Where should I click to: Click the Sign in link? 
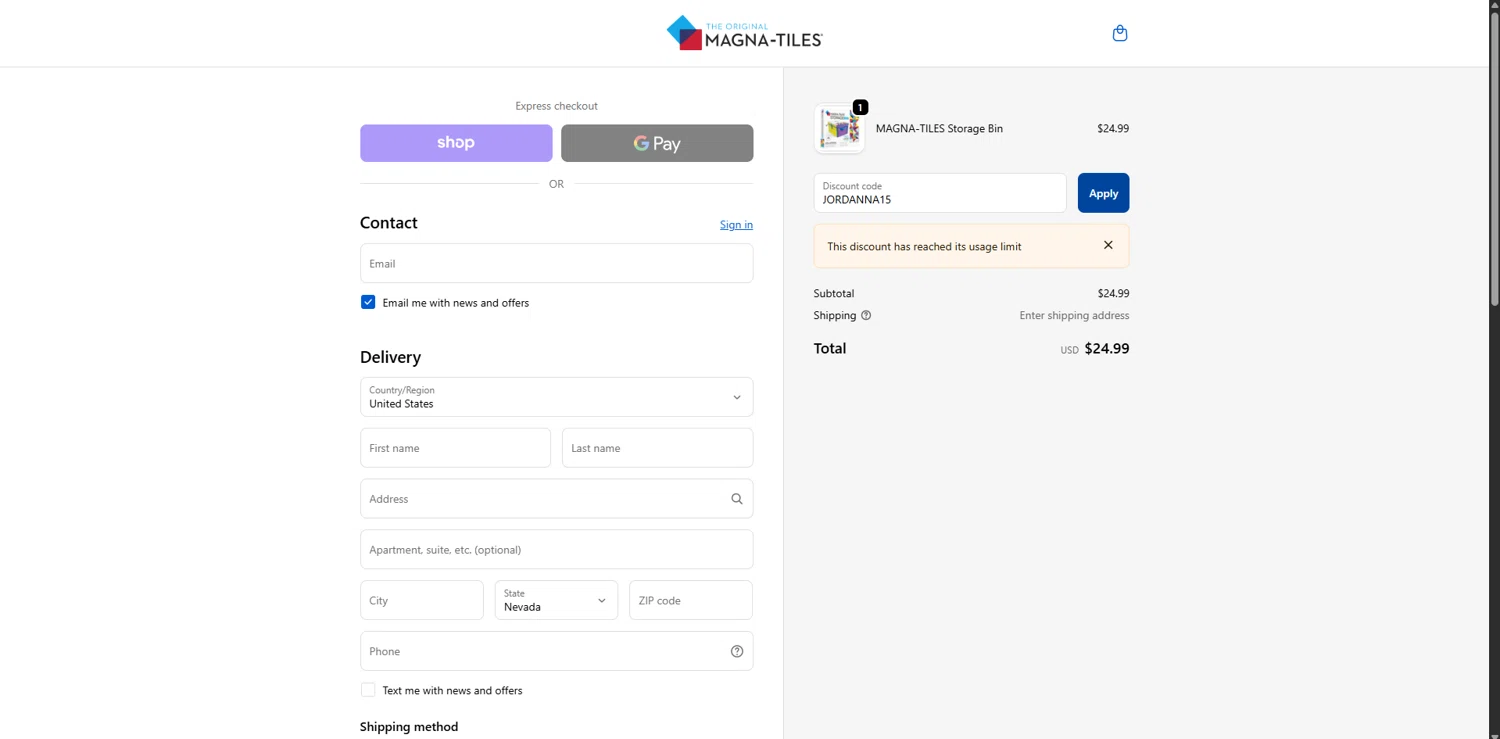coord(736,224)
